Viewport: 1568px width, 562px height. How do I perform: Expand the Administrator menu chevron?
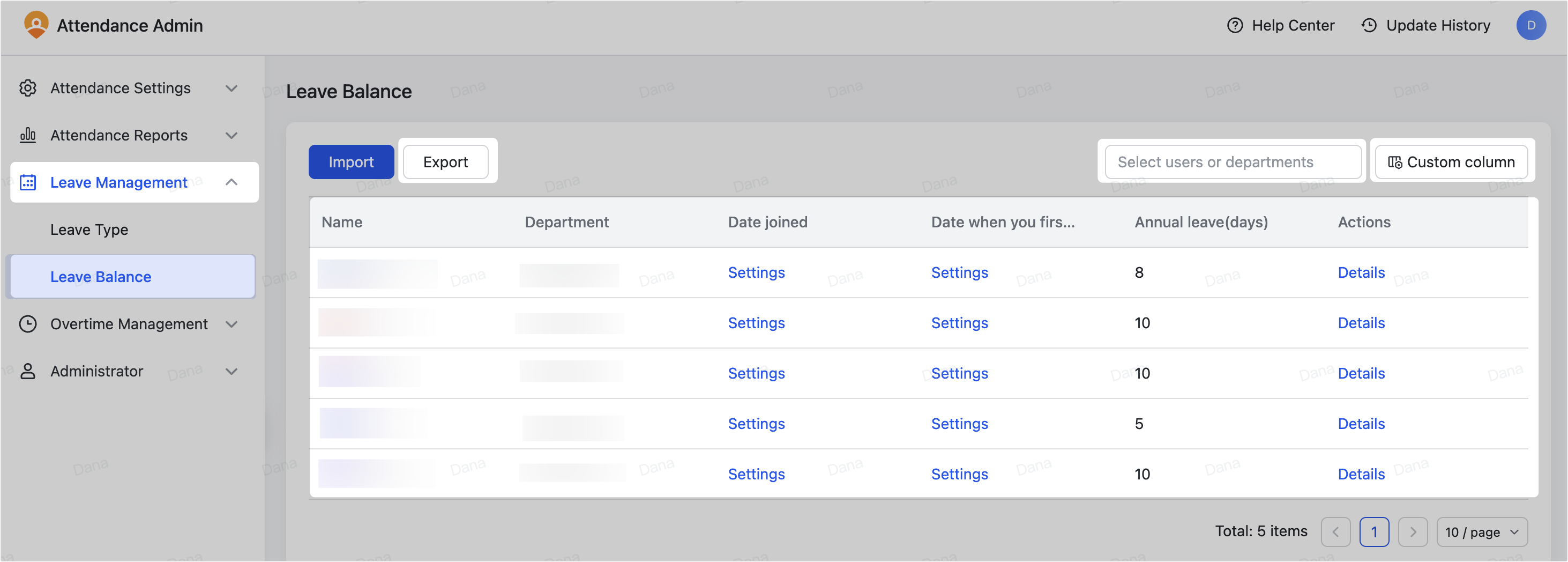(232, 372)
